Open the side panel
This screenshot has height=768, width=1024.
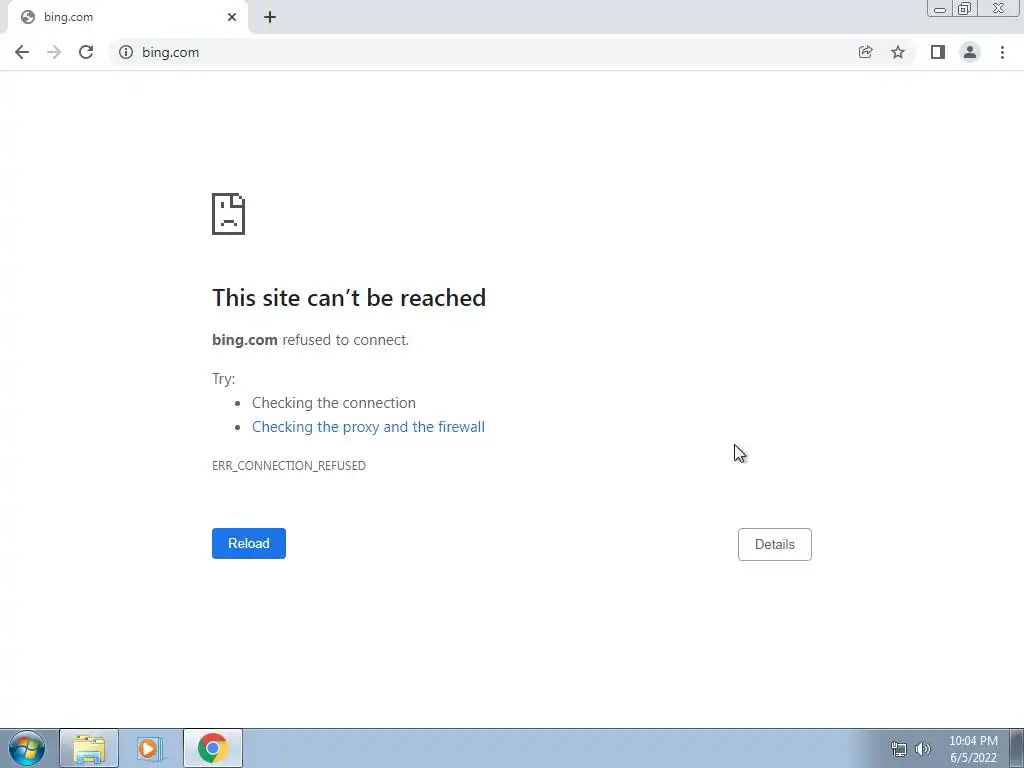coord(938,52)
